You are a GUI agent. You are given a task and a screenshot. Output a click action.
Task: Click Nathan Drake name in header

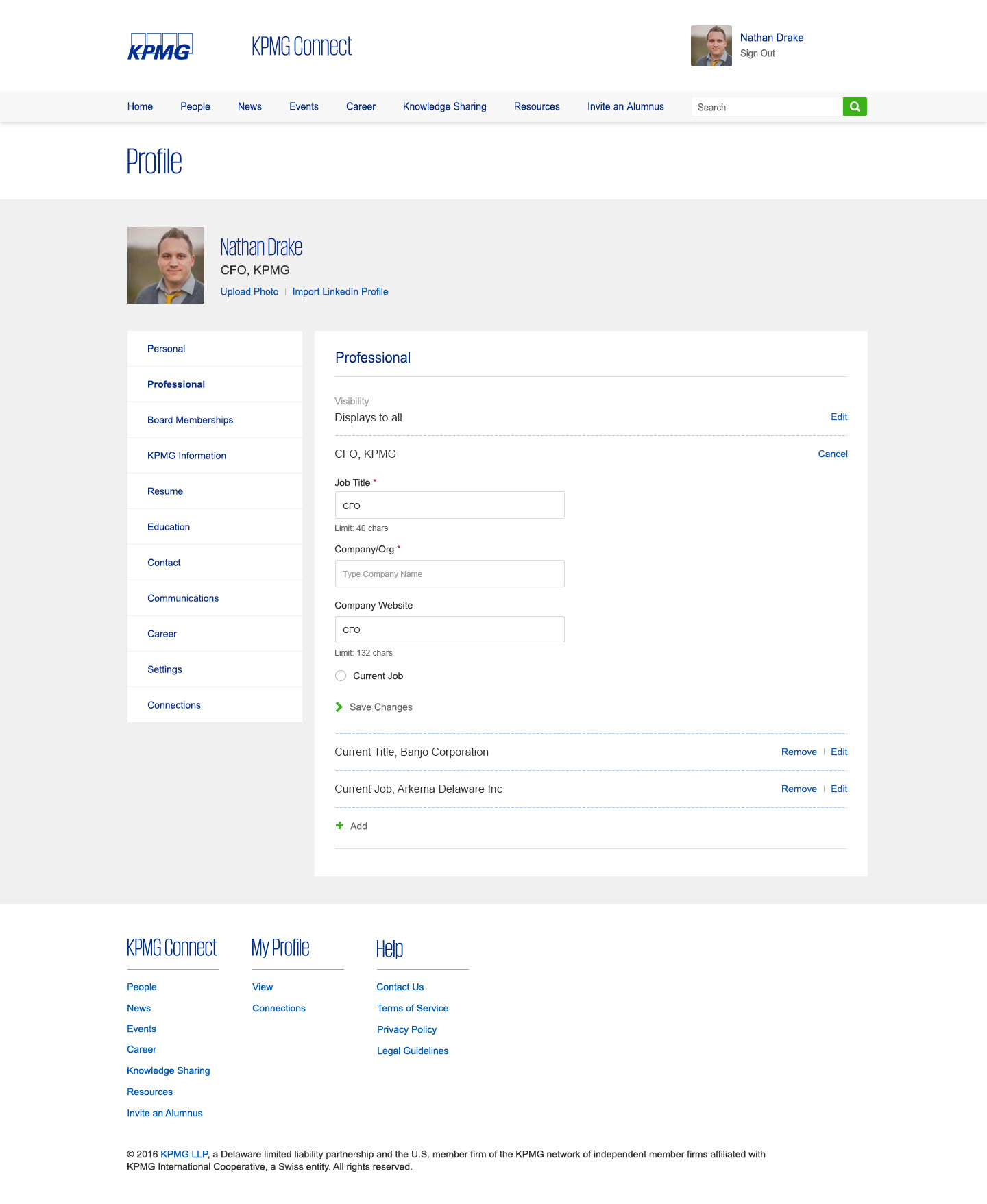pos(772,38)
